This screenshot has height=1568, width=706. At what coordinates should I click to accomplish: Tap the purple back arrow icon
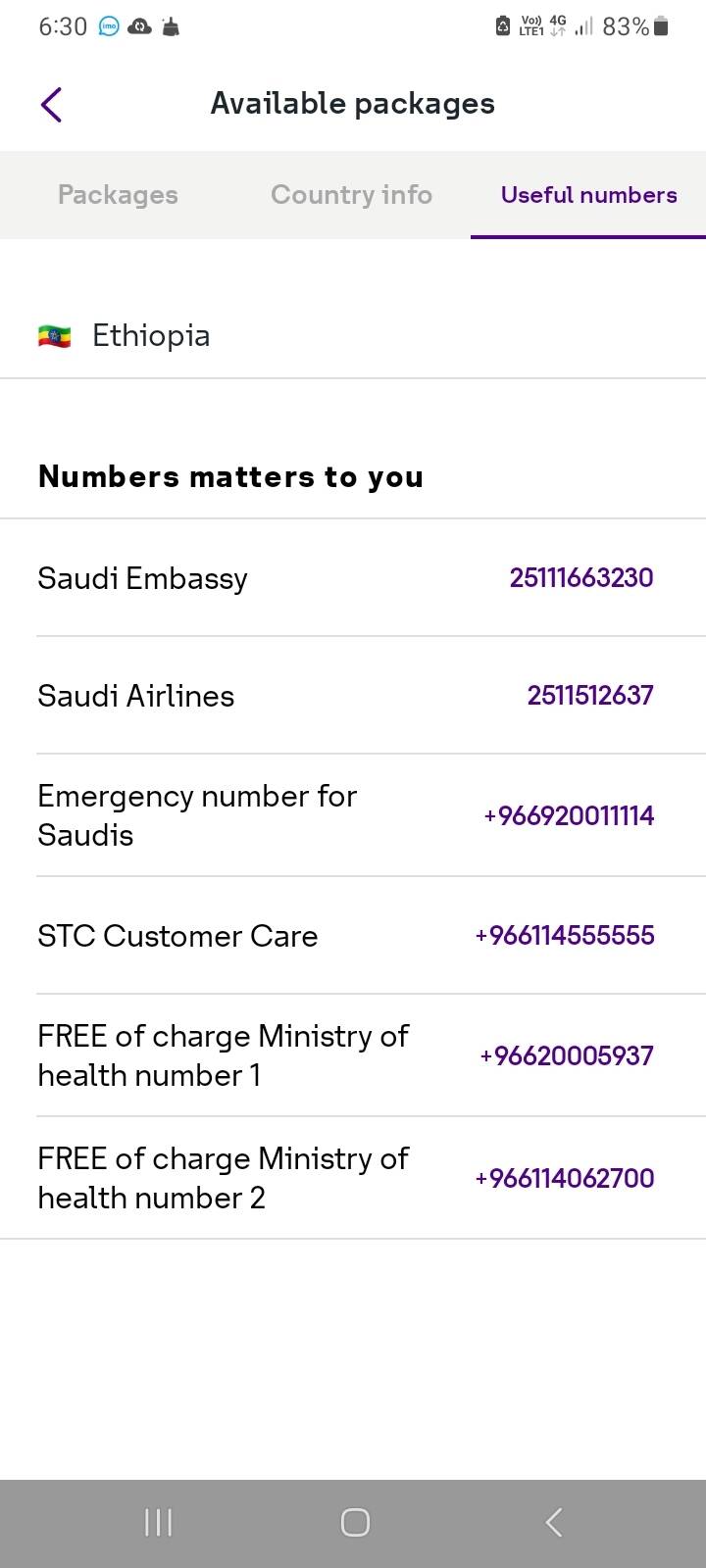(x=52, y=104)
